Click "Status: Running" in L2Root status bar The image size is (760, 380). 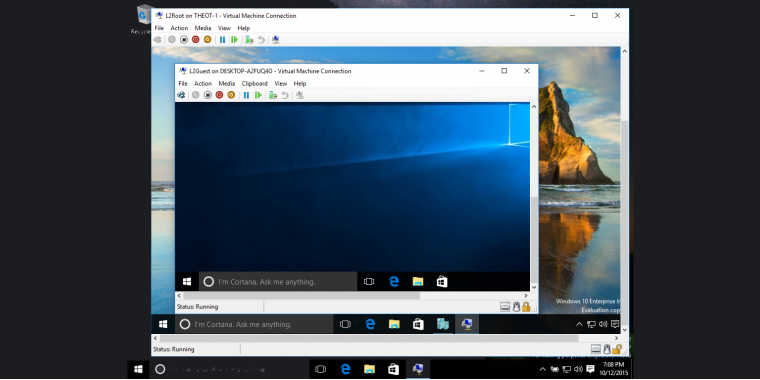coord(174,349)
